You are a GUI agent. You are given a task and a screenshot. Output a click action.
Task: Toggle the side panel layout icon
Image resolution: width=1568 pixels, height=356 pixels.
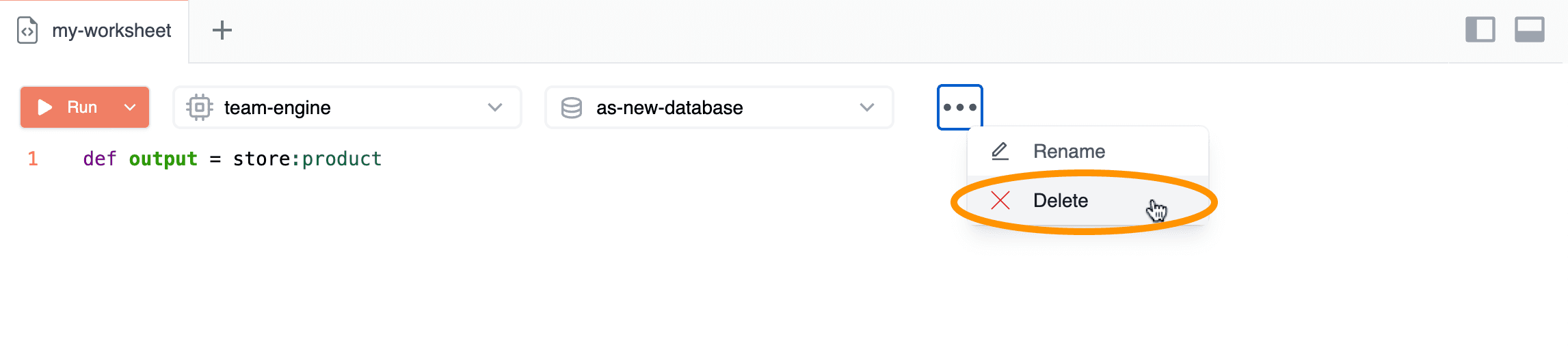(x=1480, y=30)
